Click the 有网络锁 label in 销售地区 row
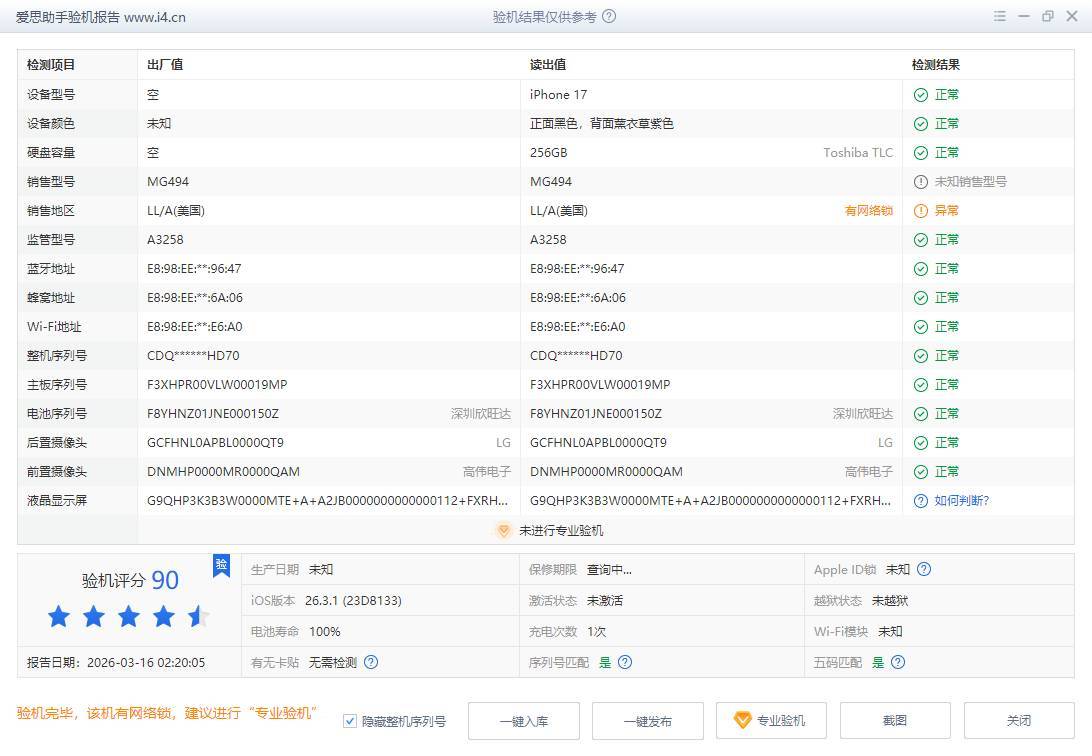The height and width of the screenshot is (756, 1092). (868, 211)
